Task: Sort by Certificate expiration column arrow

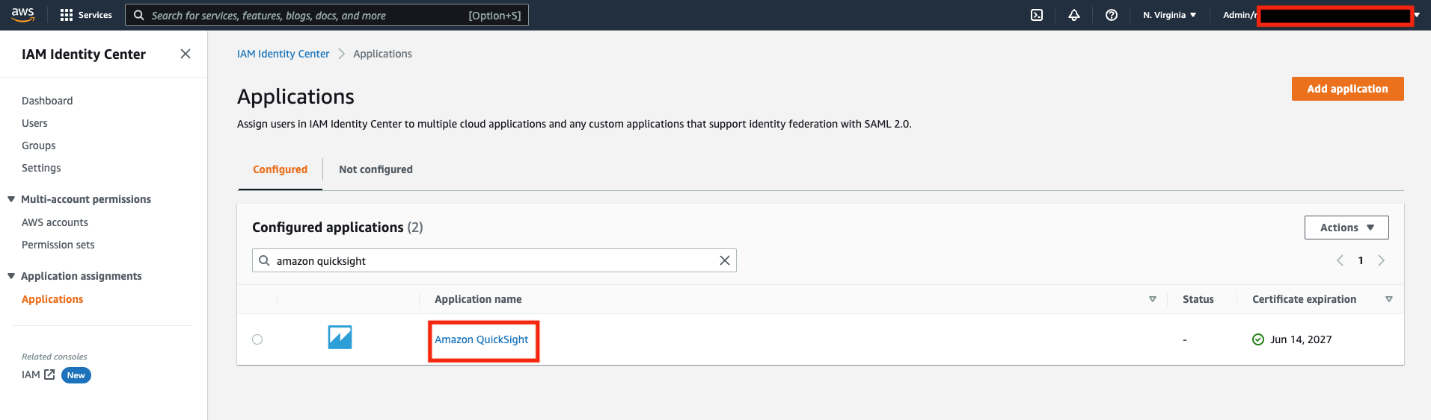Action: tap(1389, 299)
